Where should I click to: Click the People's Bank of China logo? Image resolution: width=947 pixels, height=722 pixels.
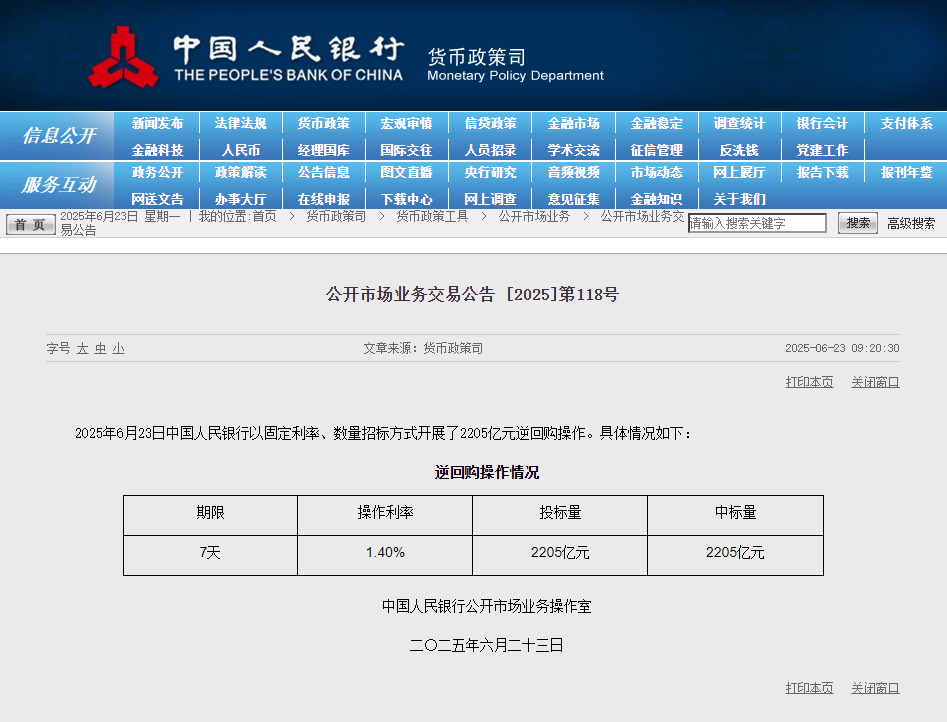(123, 58)
